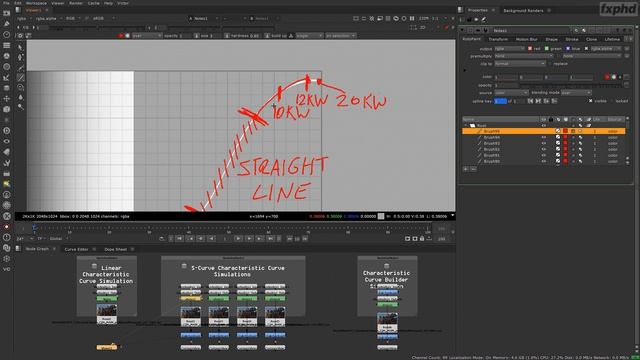Collapse the Root layer tree item
This screenshot has height=360, width=640.
[x=466, y=126]
